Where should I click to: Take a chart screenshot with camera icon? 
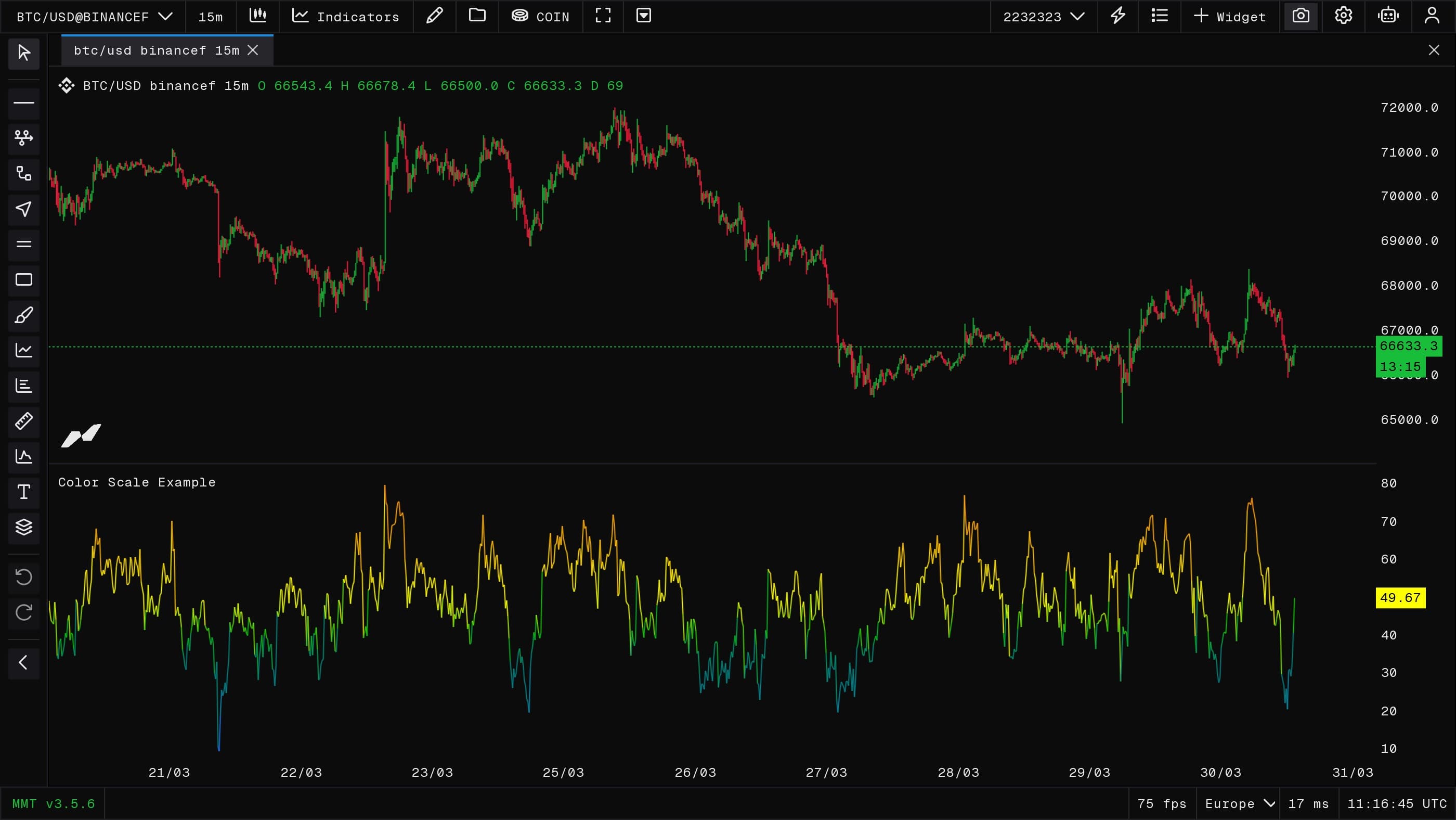tap(1301, 16)
